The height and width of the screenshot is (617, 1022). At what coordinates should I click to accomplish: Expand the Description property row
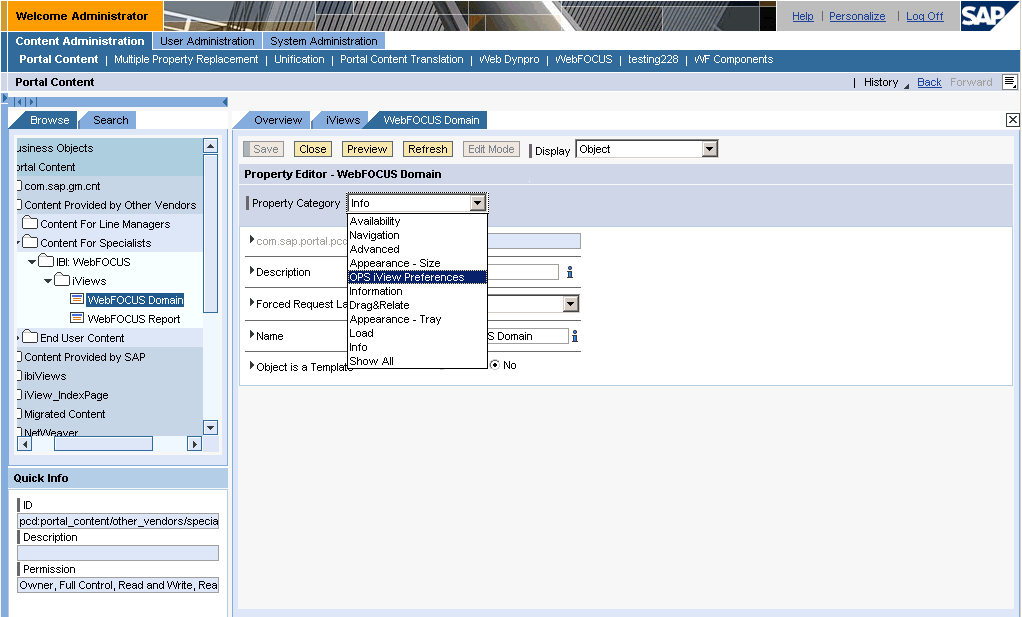pyautogui.click(x=252, y=271)
